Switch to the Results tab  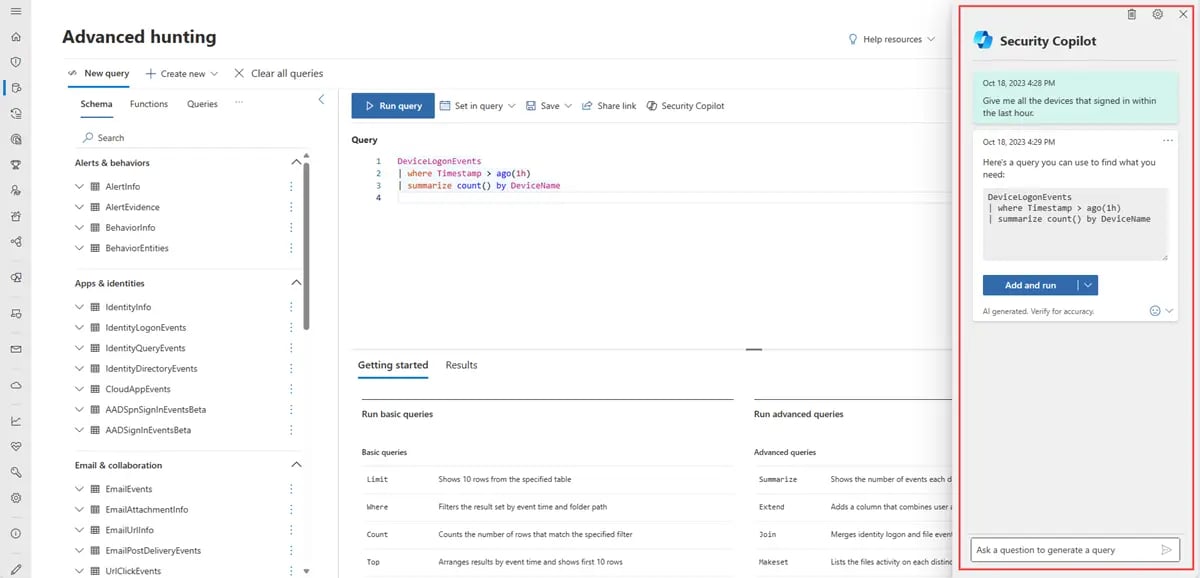click(x=461, y=365)
